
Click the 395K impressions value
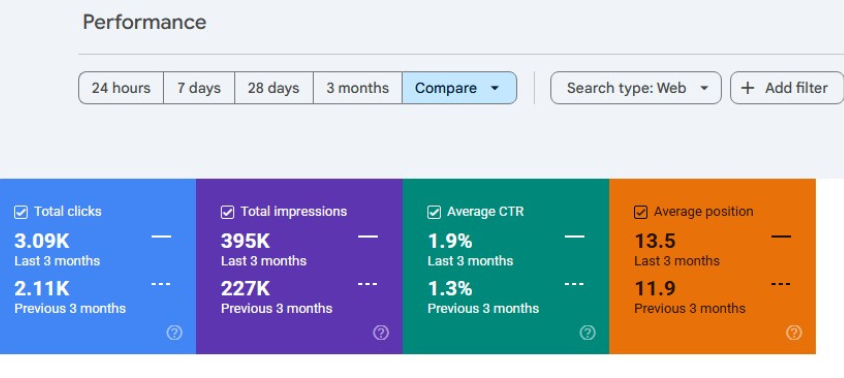245,241
